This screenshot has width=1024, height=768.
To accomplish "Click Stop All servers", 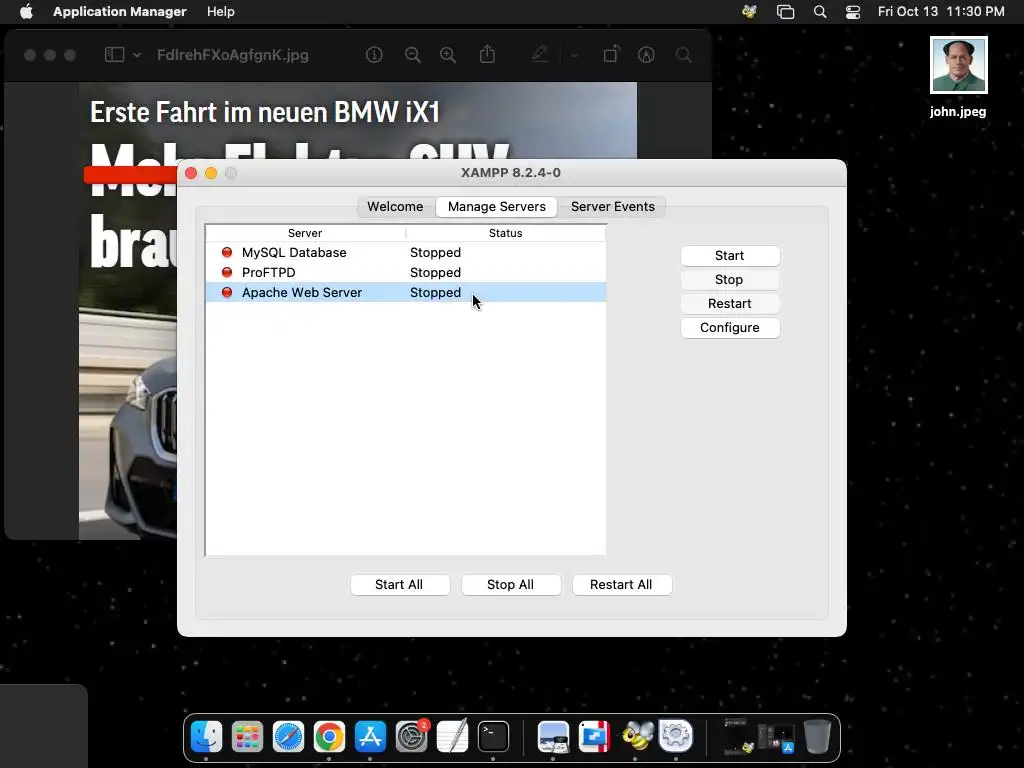I will [x=511, y=584].
